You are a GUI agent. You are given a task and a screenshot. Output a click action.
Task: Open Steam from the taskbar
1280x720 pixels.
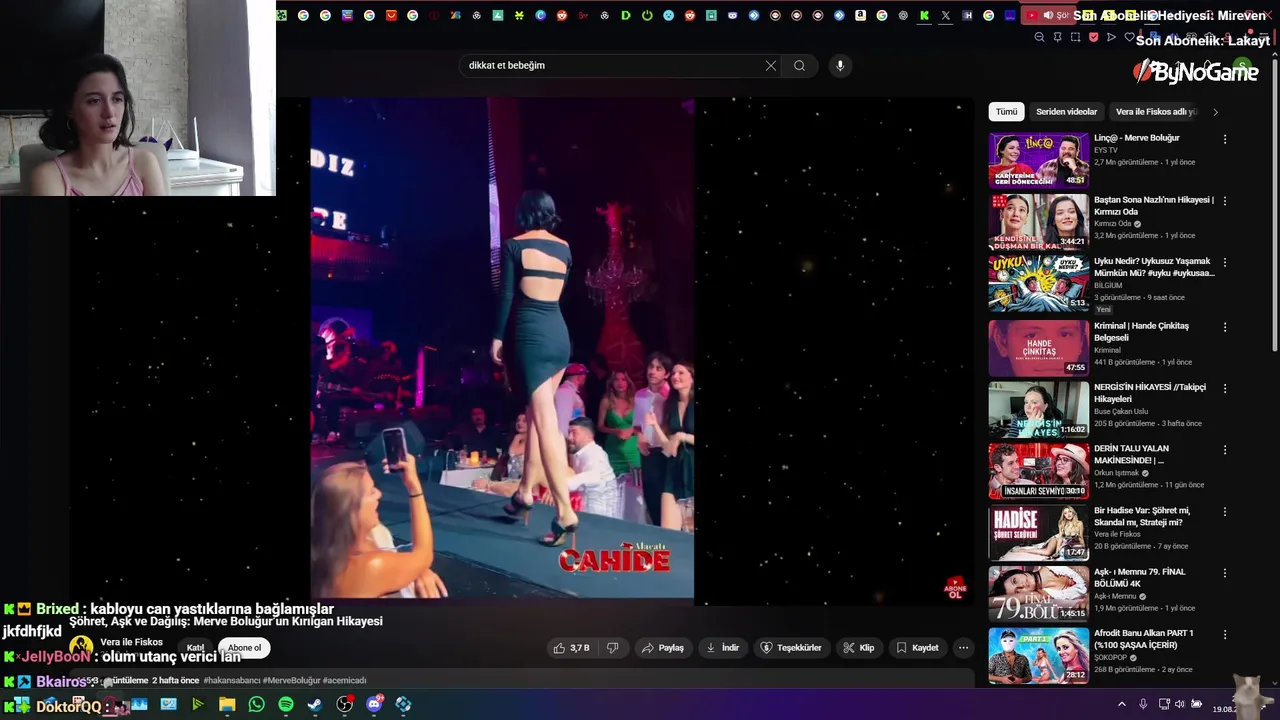point(315,705)
